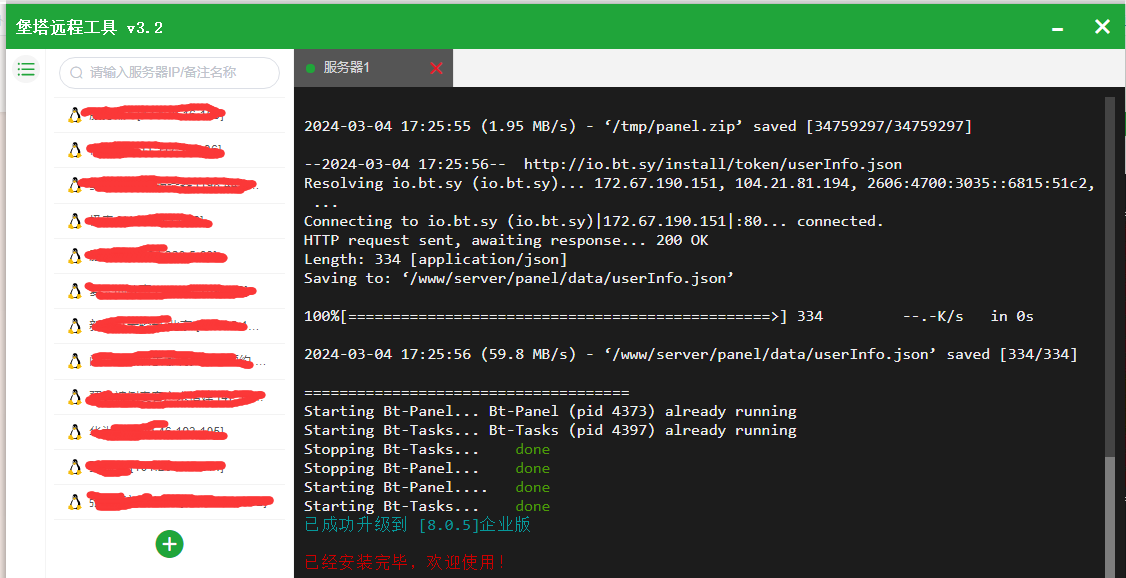Viewport: 1126px width, 578px height.
Task: Click the penguin icon of the last server
Action: pos(74,501)
